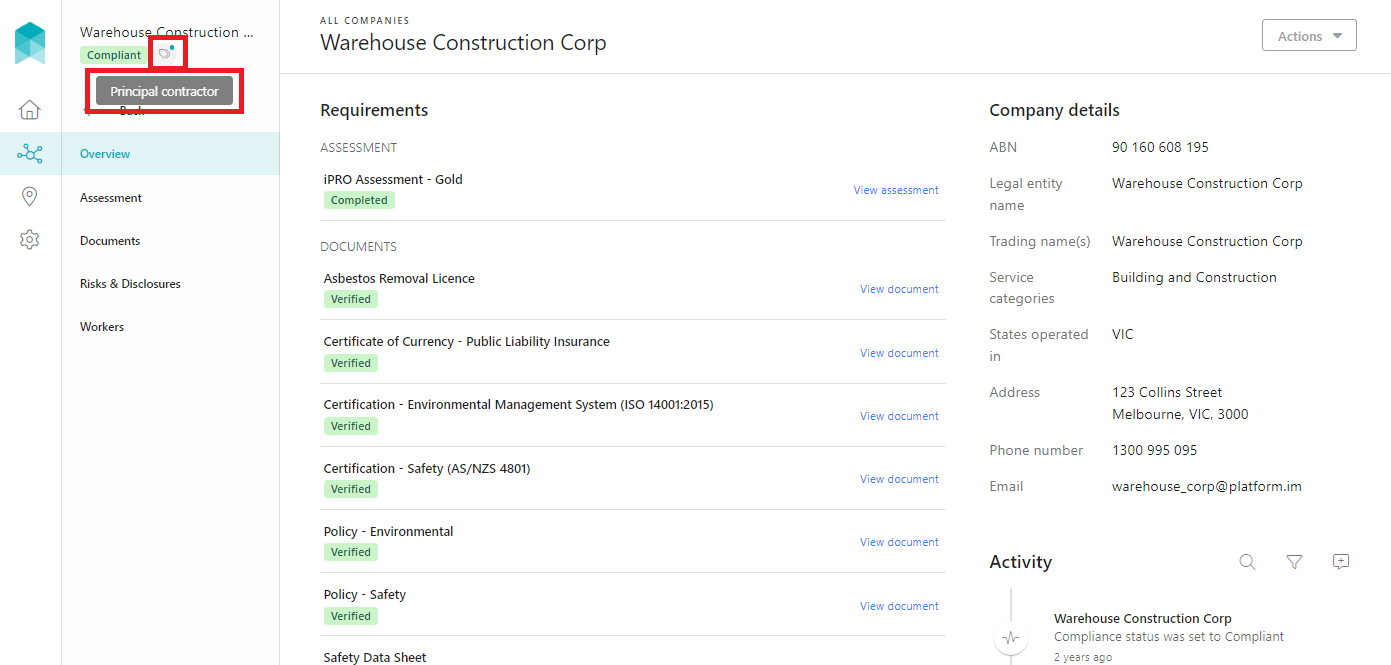Click View assessment link
1391x665 pixels.
[896, 190]
